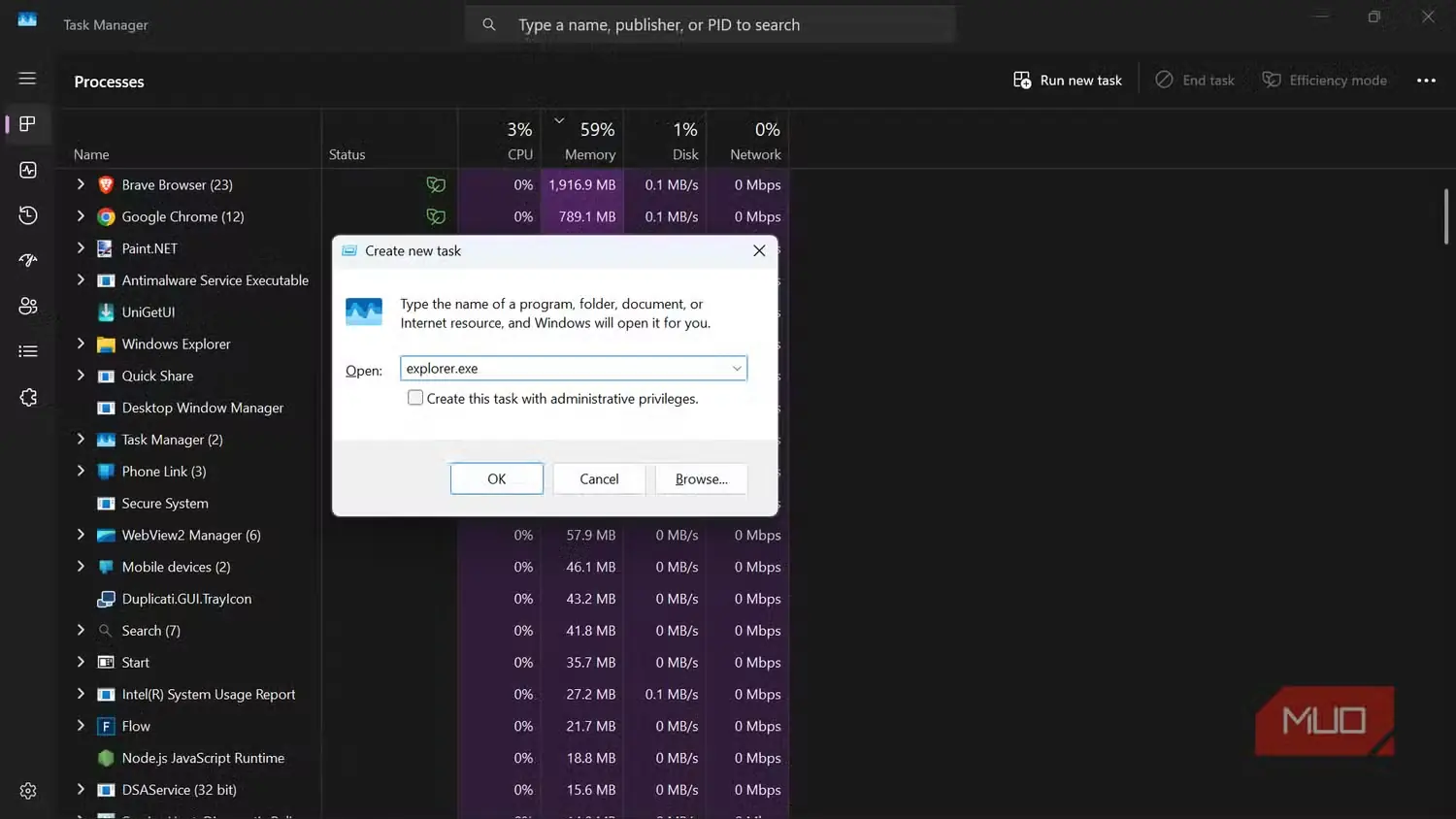Click the process list vertical scrollbar
Screen dimensions: 1456x819
tap(1445, 215)
